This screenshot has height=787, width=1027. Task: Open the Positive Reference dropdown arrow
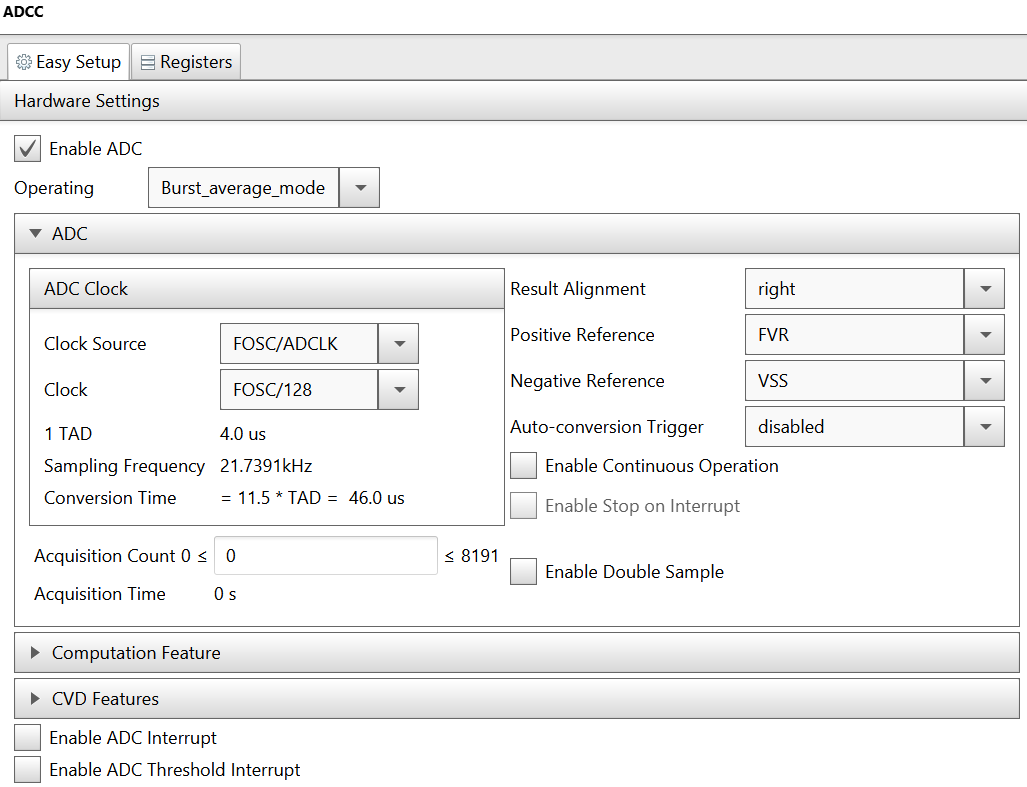[984, 335]
